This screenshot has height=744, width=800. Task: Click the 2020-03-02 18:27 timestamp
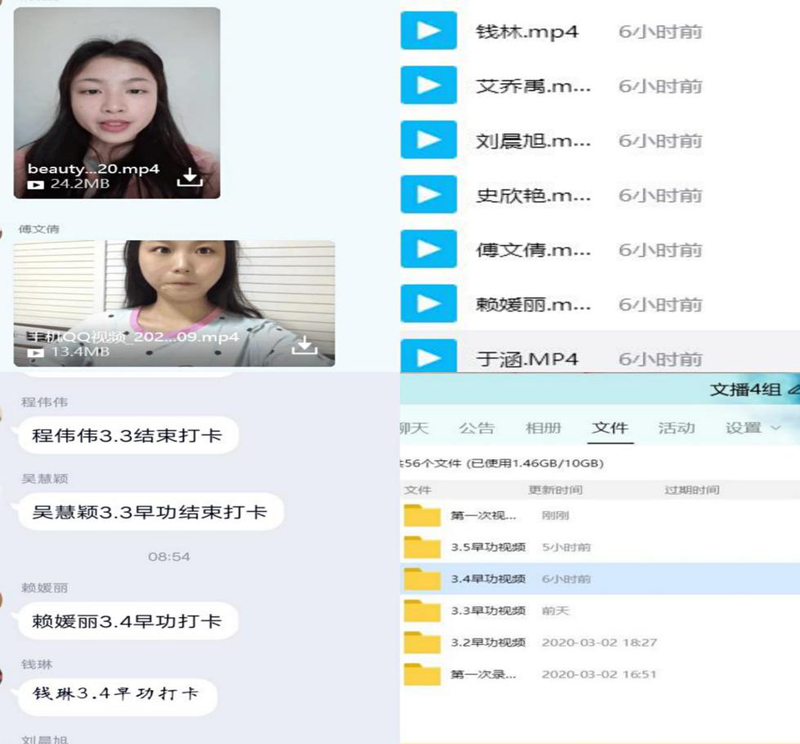coord(599,642)
